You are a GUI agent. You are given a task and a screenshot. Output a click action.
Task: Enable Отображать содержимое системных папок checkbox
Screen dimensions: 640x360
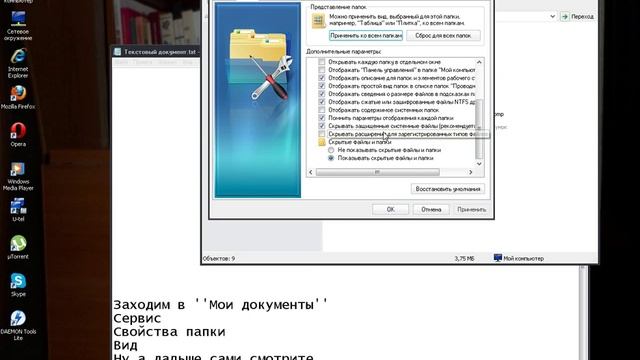coord(322,110)
